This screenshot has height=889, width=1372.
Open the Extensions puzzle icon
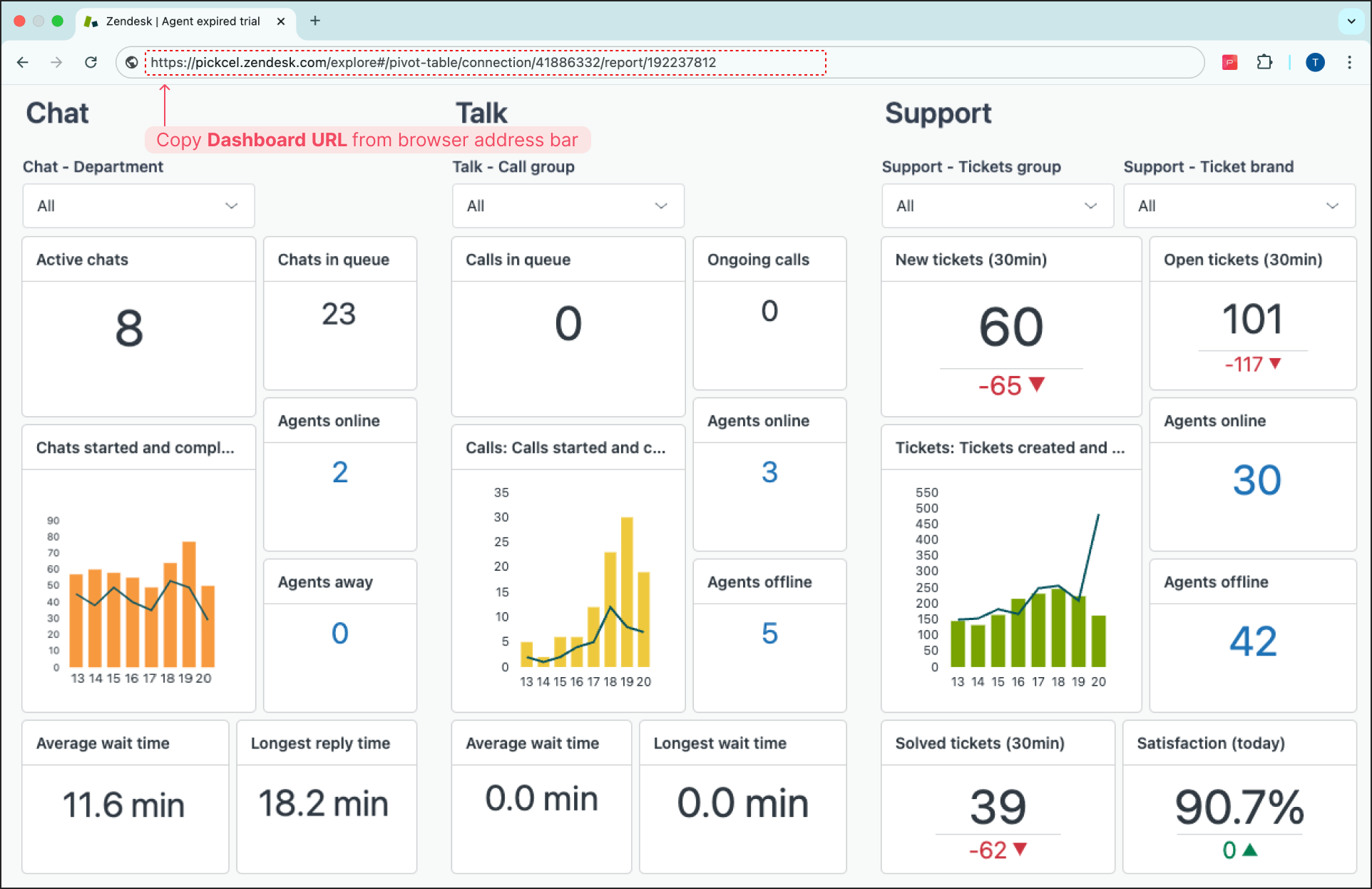[1264, 63]
